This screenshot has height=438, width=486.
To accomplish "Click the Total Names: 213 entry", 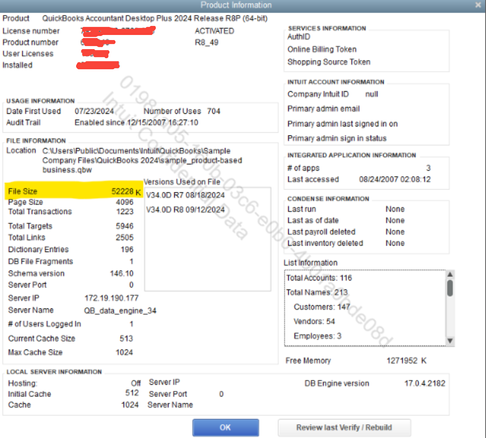I will point(317,292).
